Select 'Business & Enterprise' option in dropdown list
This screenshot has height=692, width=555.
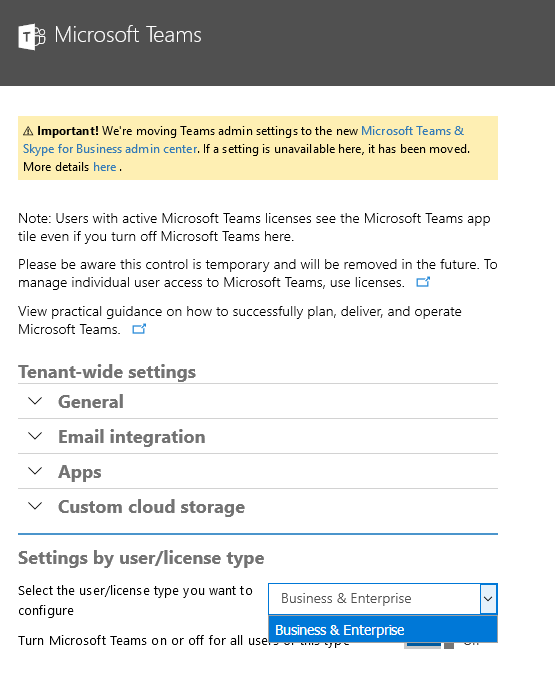pyautogui.click(x=383, y=630)
